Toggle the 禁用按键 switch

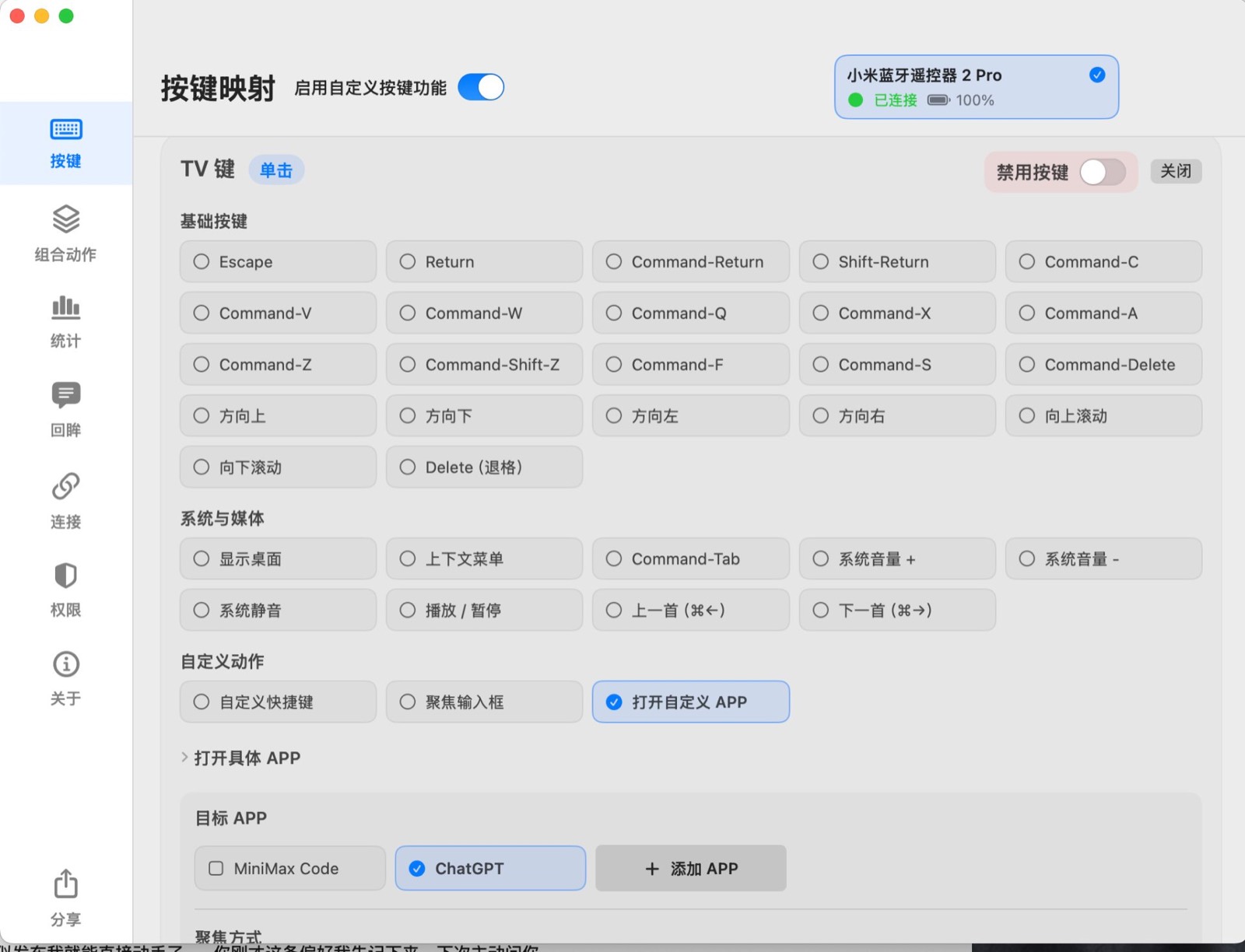(x=1103, y=172)
